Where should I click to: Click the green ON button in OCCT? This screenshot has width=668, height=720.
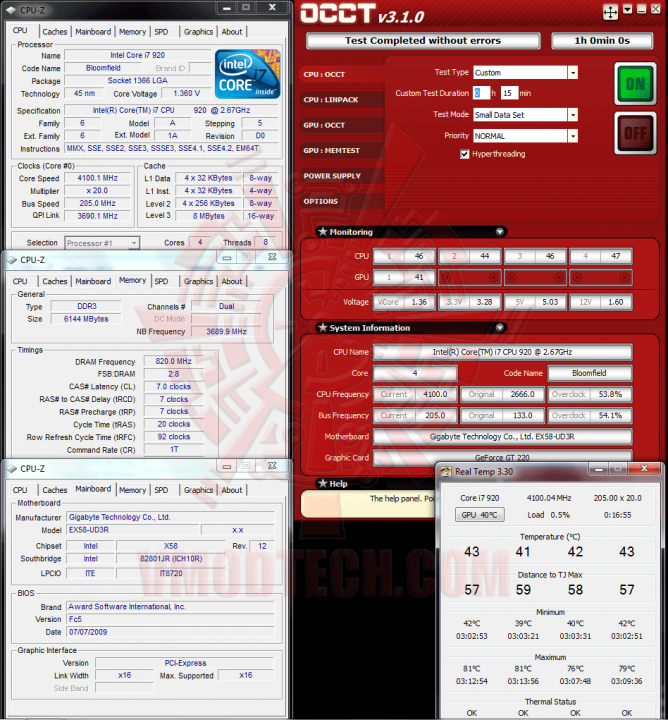coord(635,83)
